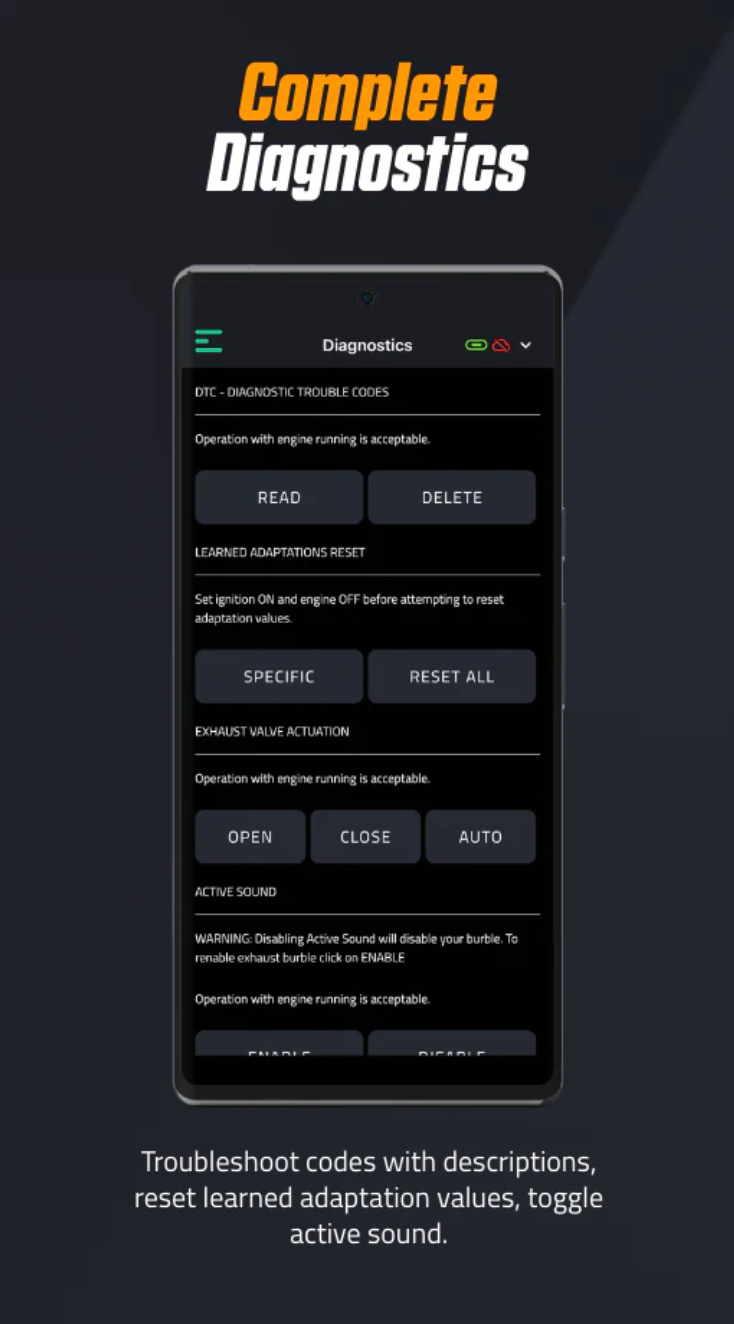Expand the connection status chevron
Image resolution: width=734 pixels, height=1324 pixels.
coord(526,345)
